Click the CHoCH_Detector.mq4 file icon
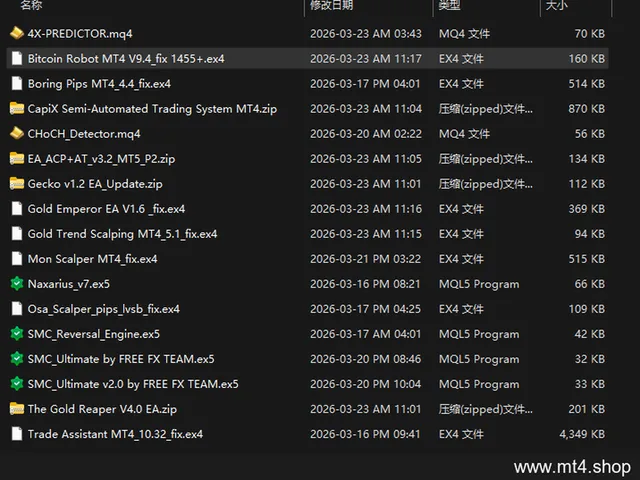640x480 pixels. tap(17, 133)
